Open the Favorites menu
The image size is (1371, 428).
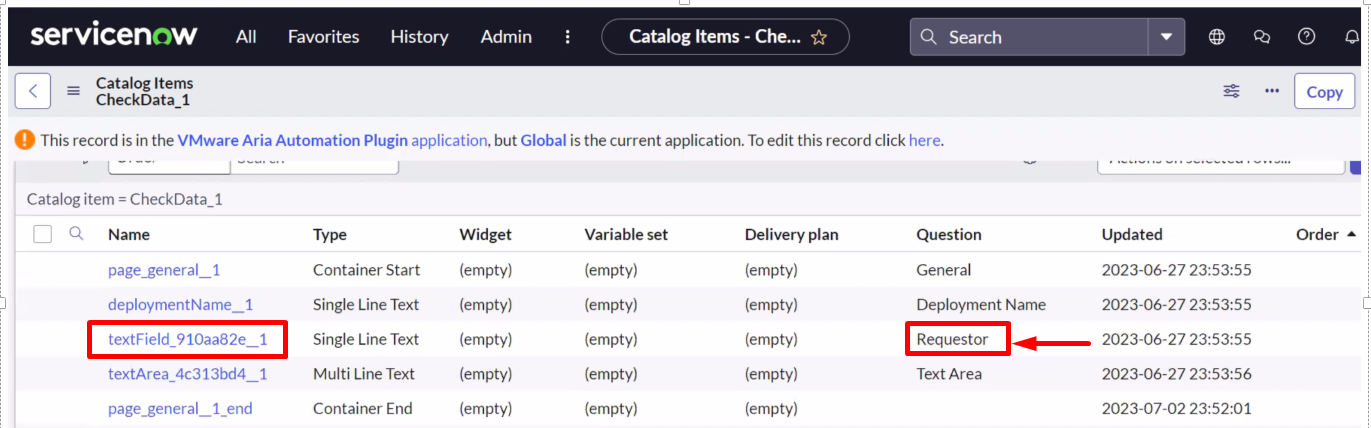[323, 37]
